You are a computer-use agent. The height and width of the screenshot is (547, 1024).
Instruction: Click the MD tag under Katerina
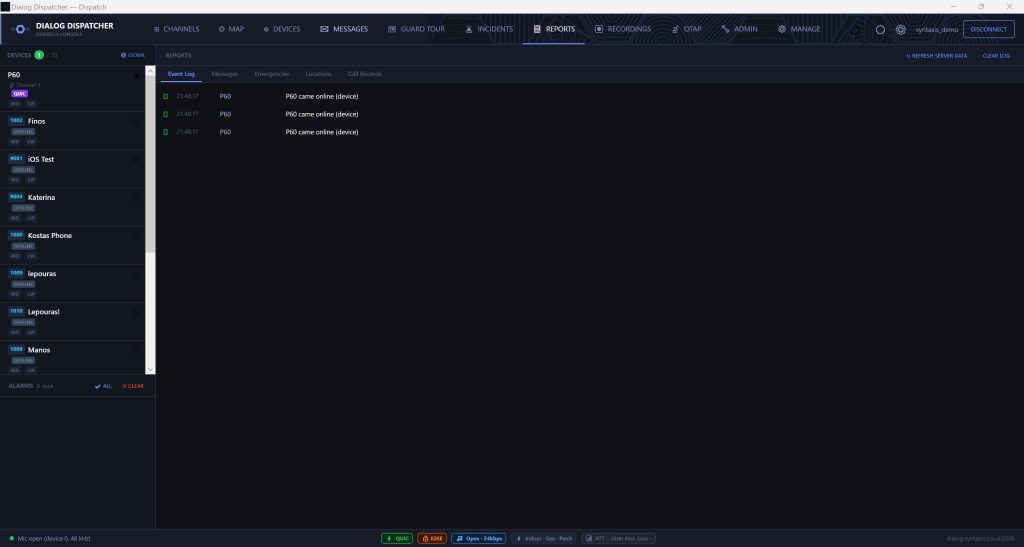(x=15, y=218)
